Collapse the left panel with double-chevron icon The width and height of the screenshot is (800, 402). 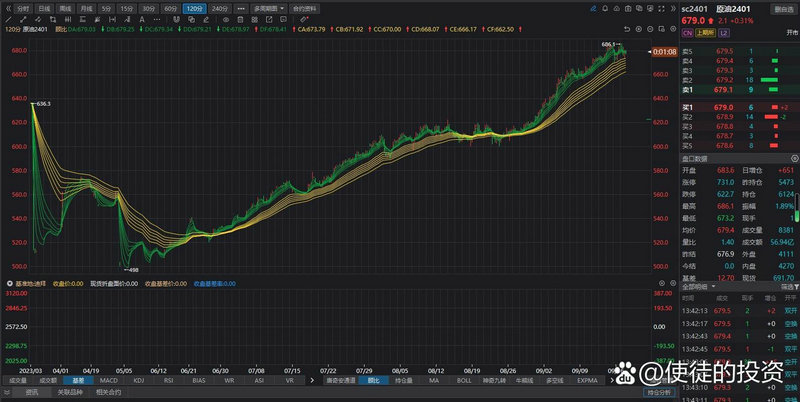[7, 8]
